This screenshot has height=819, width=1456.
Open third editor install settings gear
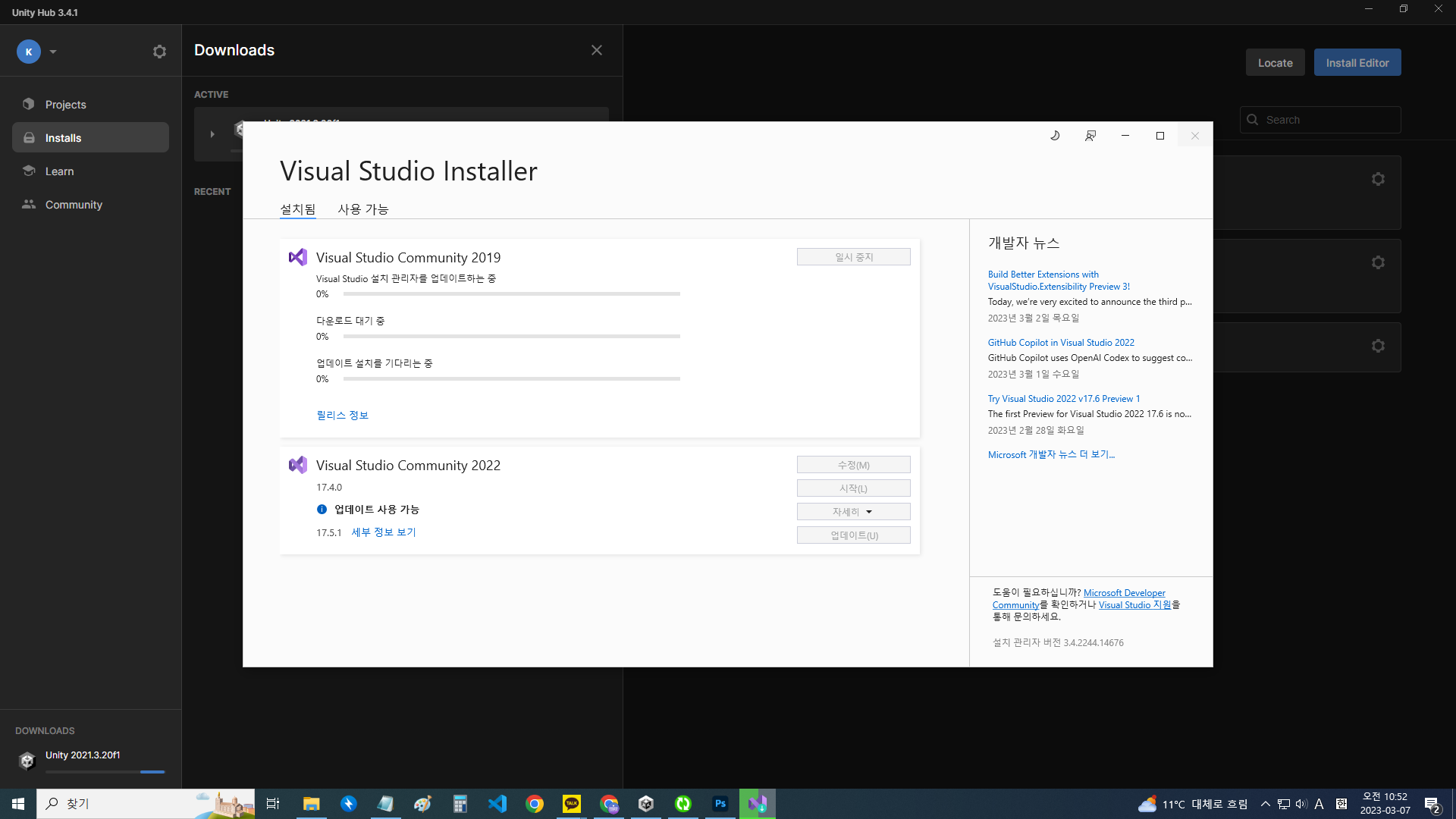[x=1378, y=346]
